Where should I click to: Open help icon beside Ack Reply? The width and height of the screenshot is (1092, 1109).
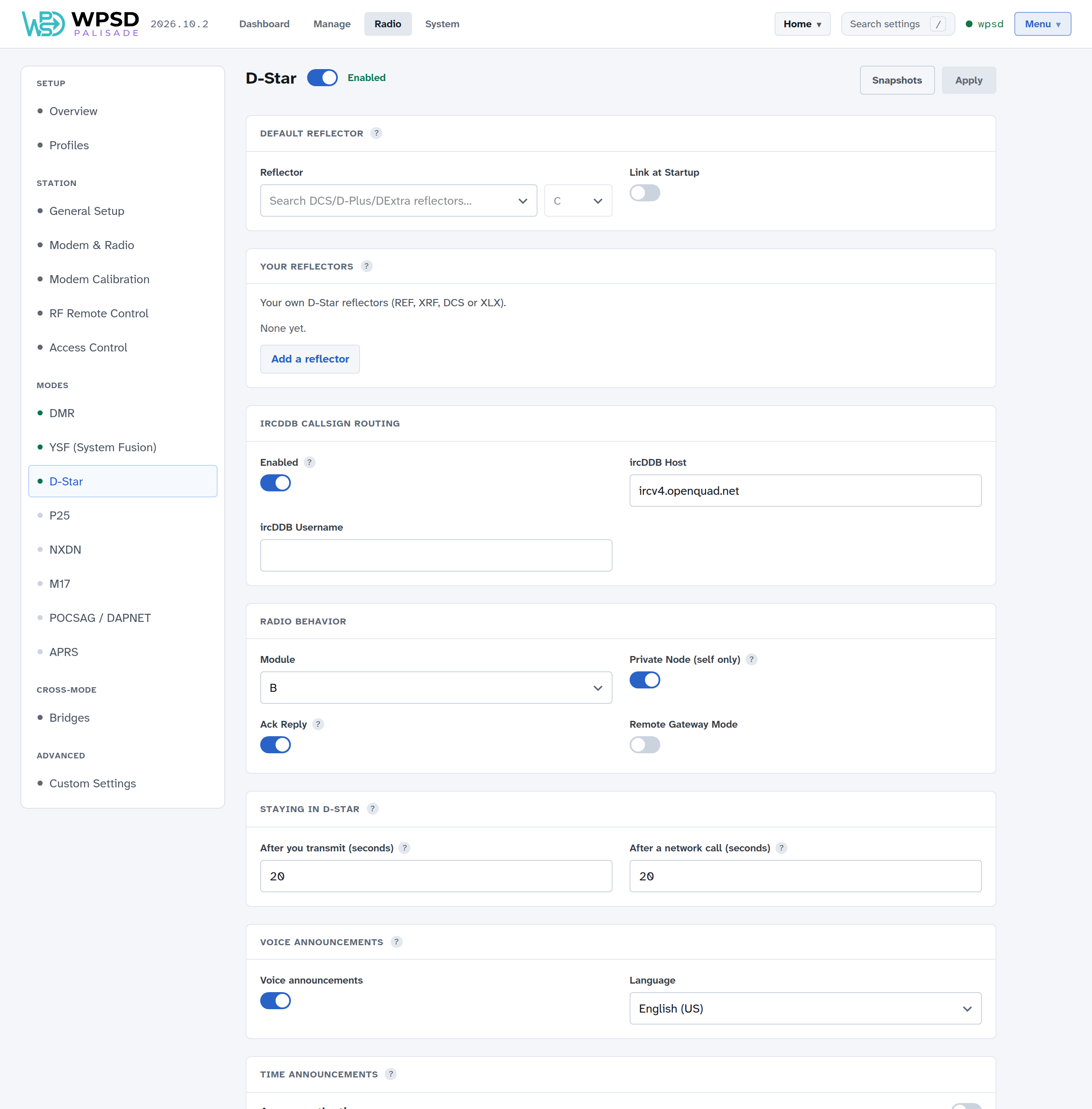point(318,724)
